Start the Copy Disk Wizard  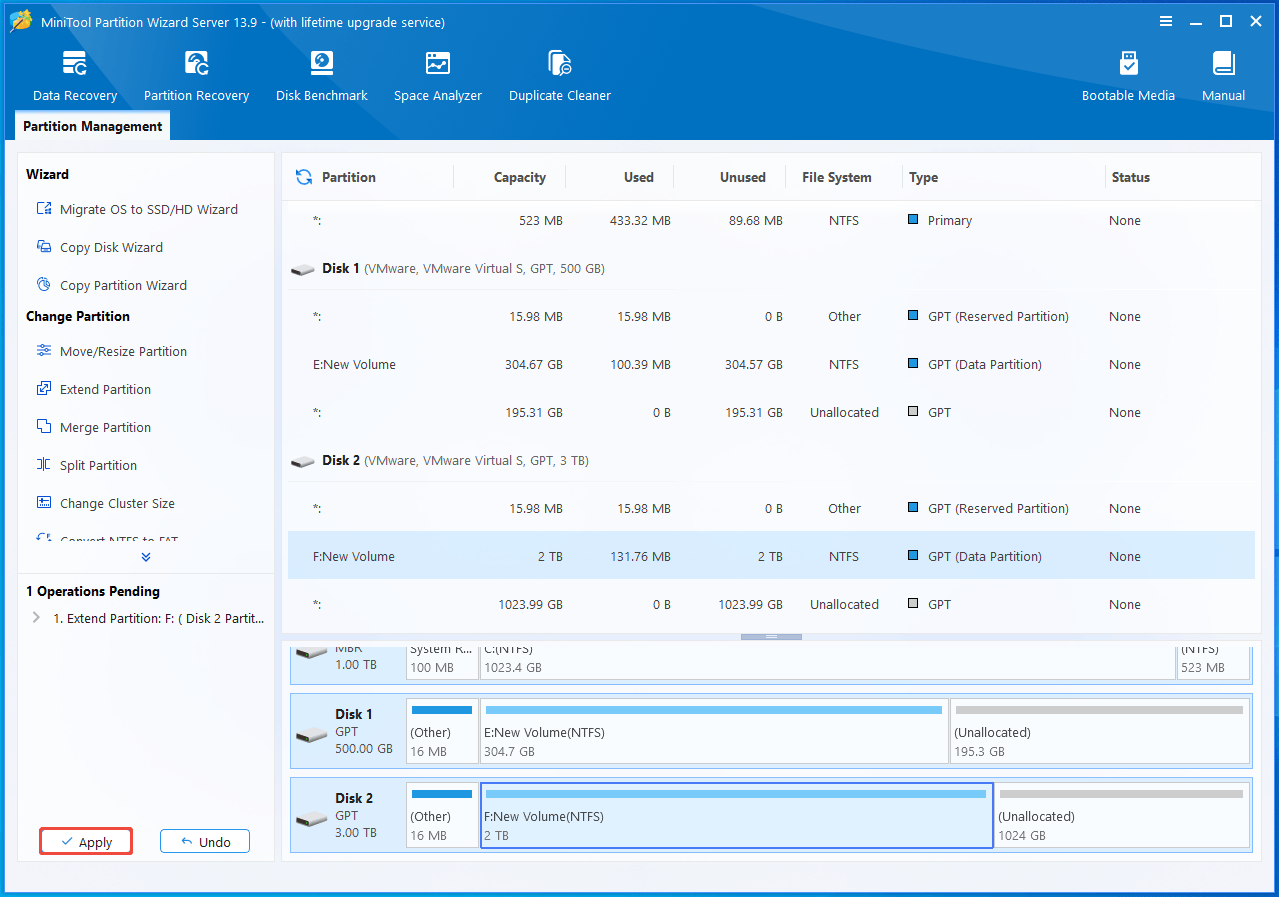point(100,247)
